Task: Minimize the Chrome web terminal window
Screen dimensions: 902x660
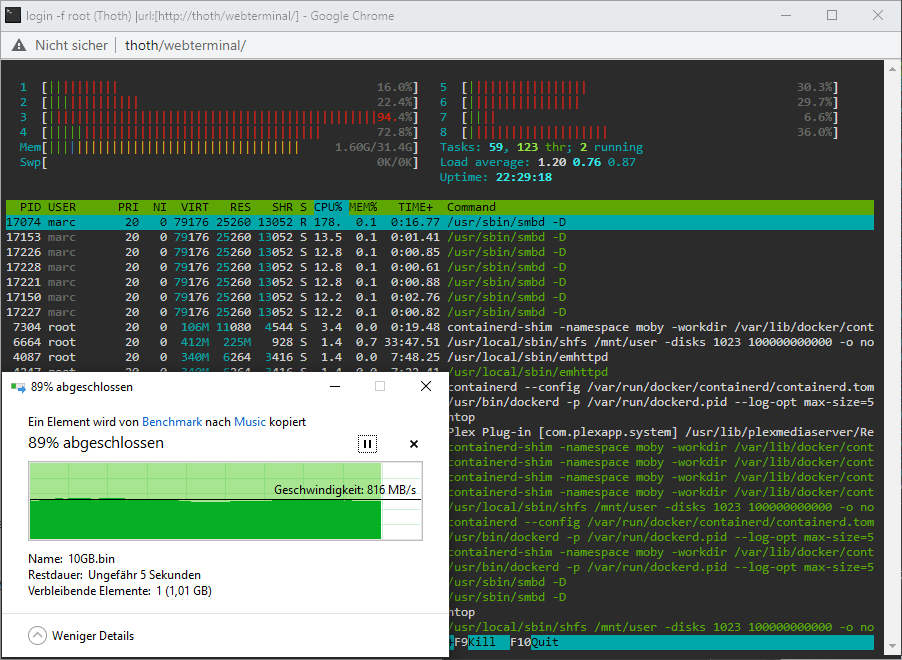Action: pos(786,16)
